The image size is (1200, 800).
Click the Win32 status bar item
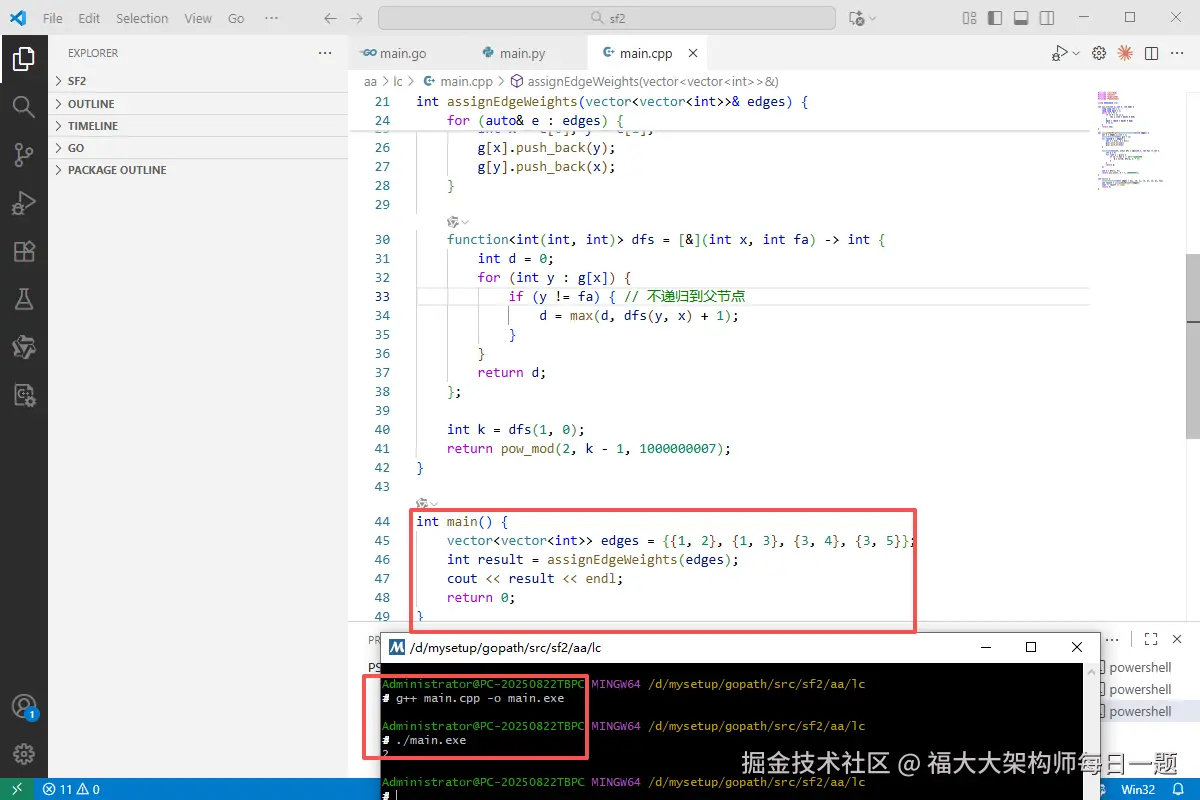coord(1137,789)
